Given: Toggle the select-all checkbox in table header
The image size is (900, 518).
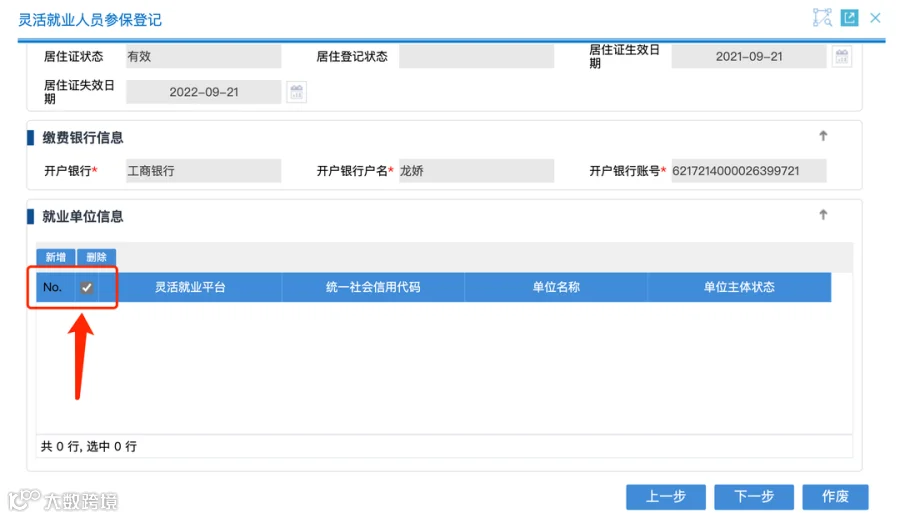Looking at the screenshot, I should 87,287.
